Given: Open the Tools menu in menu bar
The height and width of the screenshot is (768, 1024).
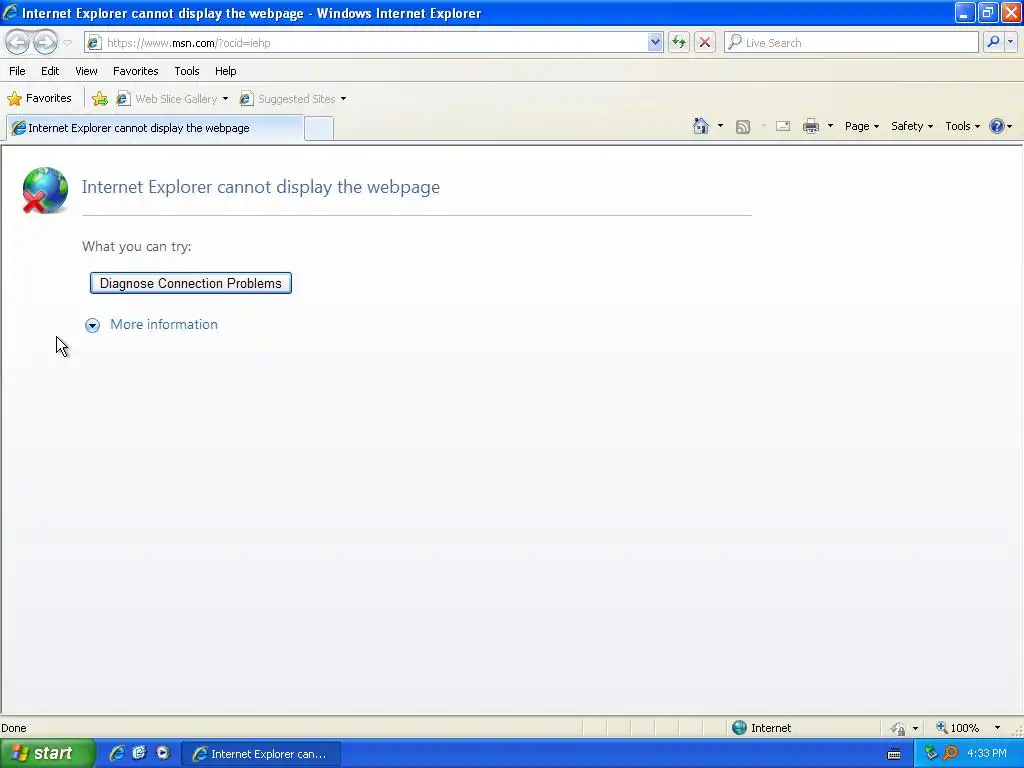Looking at the screenshot, I should coord(187,71).
